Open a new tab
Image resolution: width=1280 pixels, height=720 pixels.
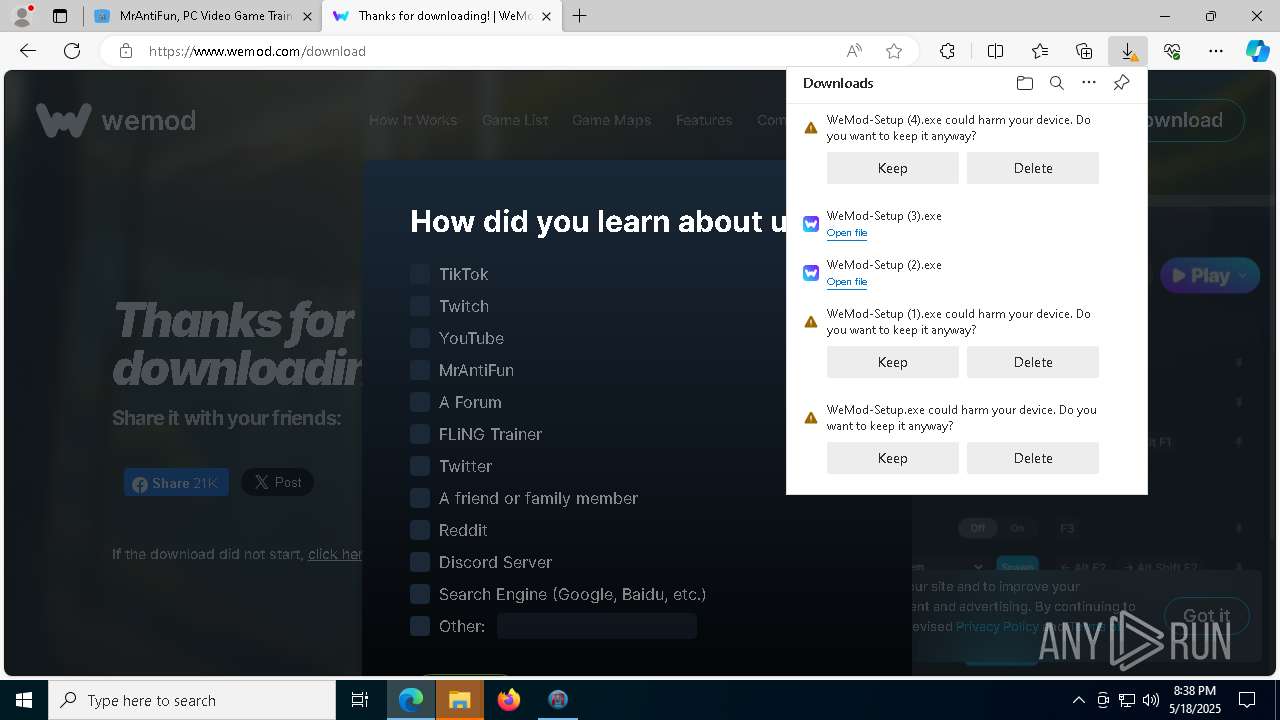[580, 16]
